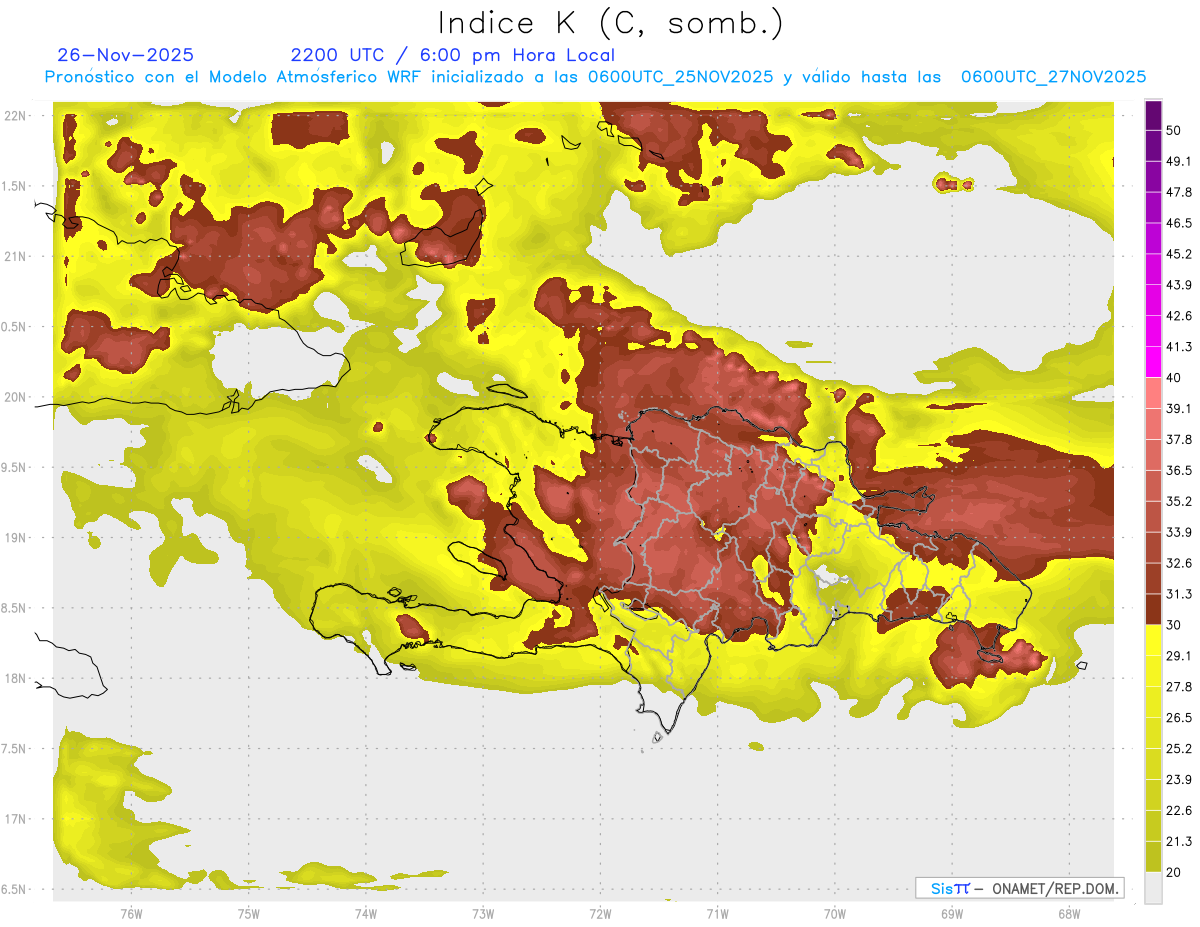Screen dimensions: 1200x927
Task: Click the "74W" longitude label
Action: click(366, 914)
